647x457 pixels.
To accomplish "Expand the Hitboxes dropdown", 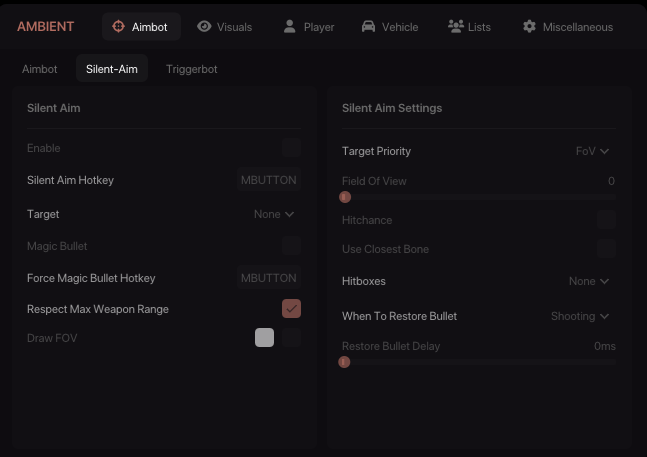I will (589, 281).
